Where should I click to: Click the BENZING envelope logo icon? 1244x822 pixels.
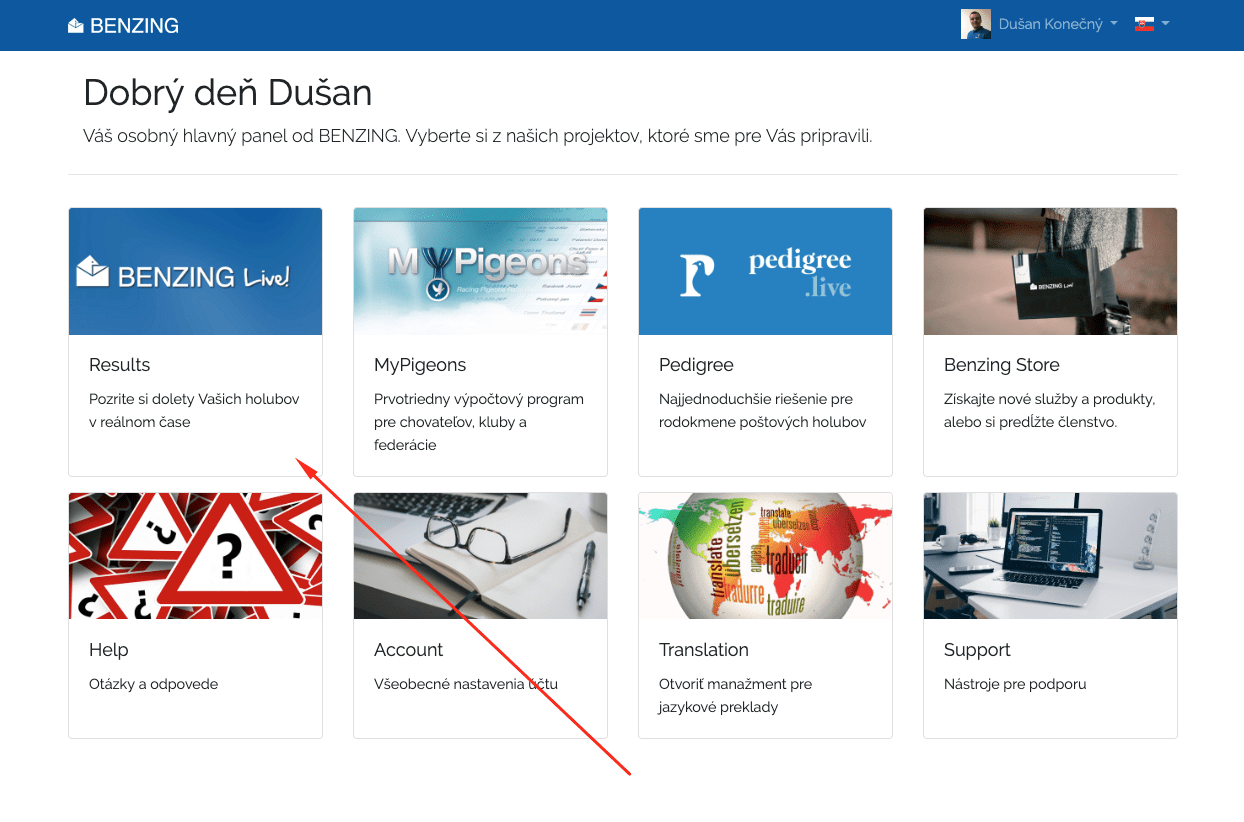point(76,26)
